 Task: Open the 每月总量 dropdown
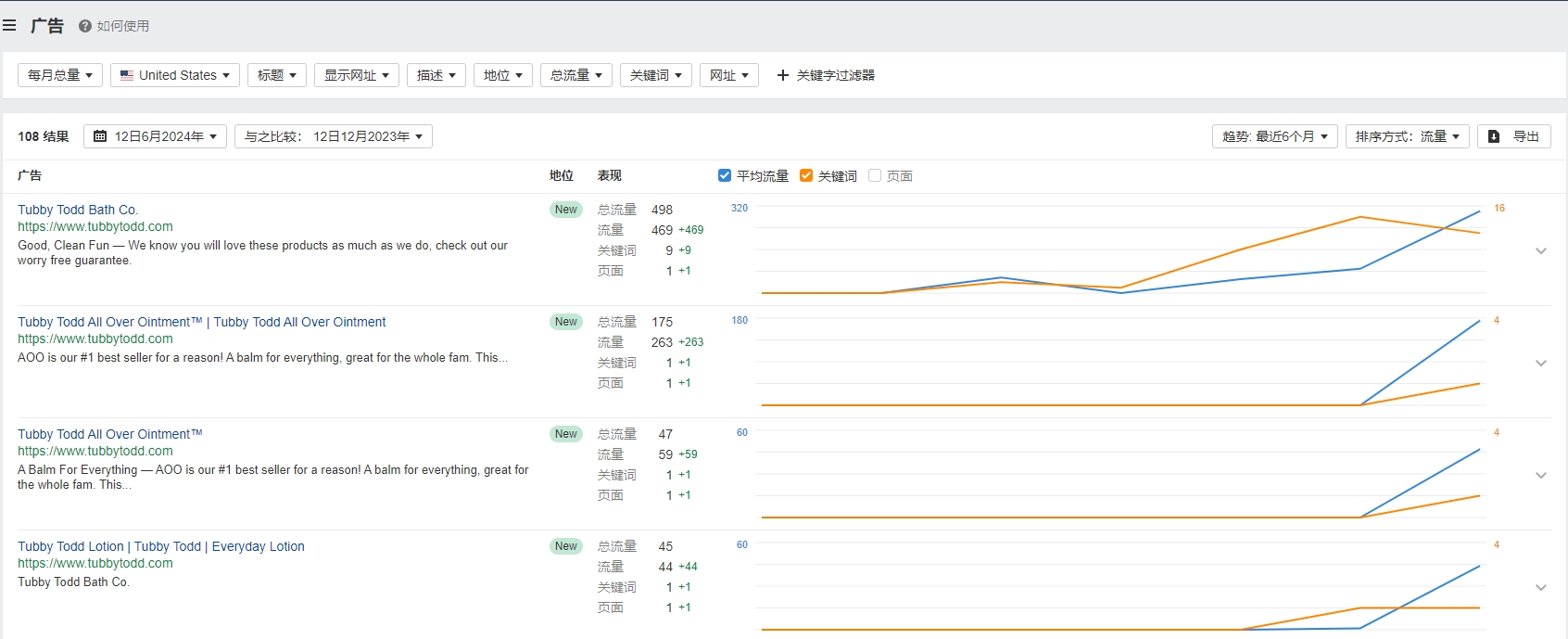click(x=60, y=75)
